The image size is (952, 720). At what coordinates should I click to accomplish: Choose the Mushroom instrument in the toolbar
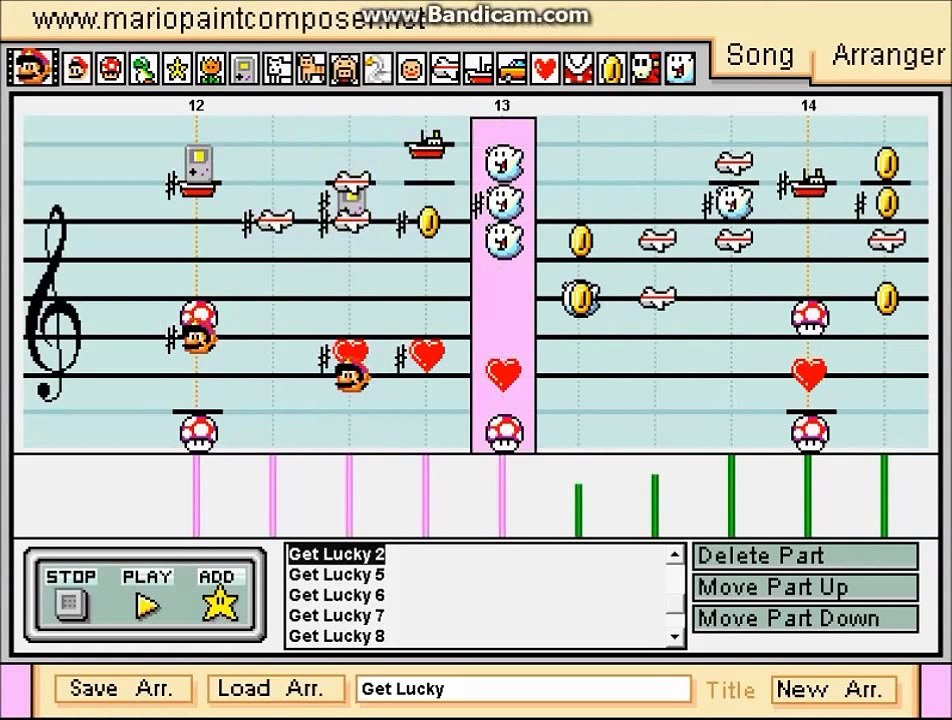click(110, 68)
